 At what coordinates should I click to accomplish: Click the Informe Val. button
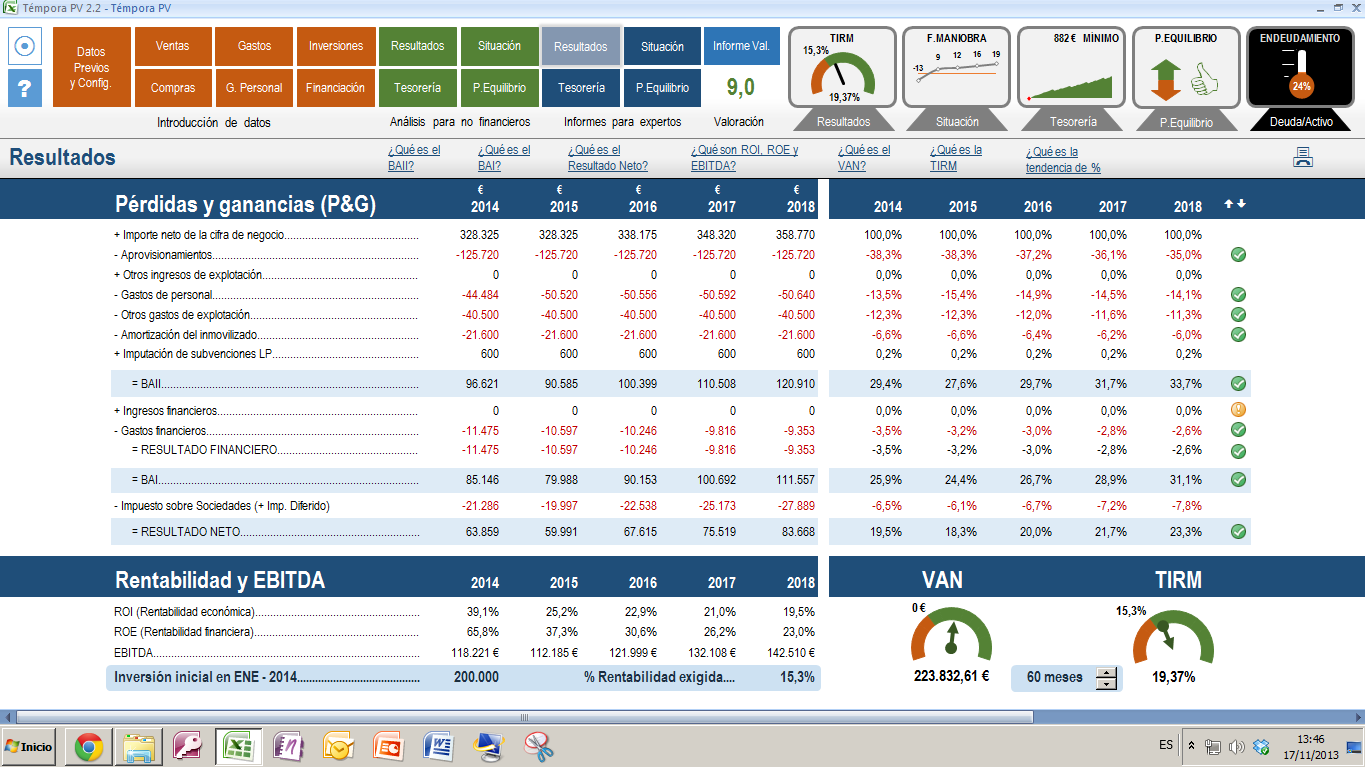tap(741, 46)
